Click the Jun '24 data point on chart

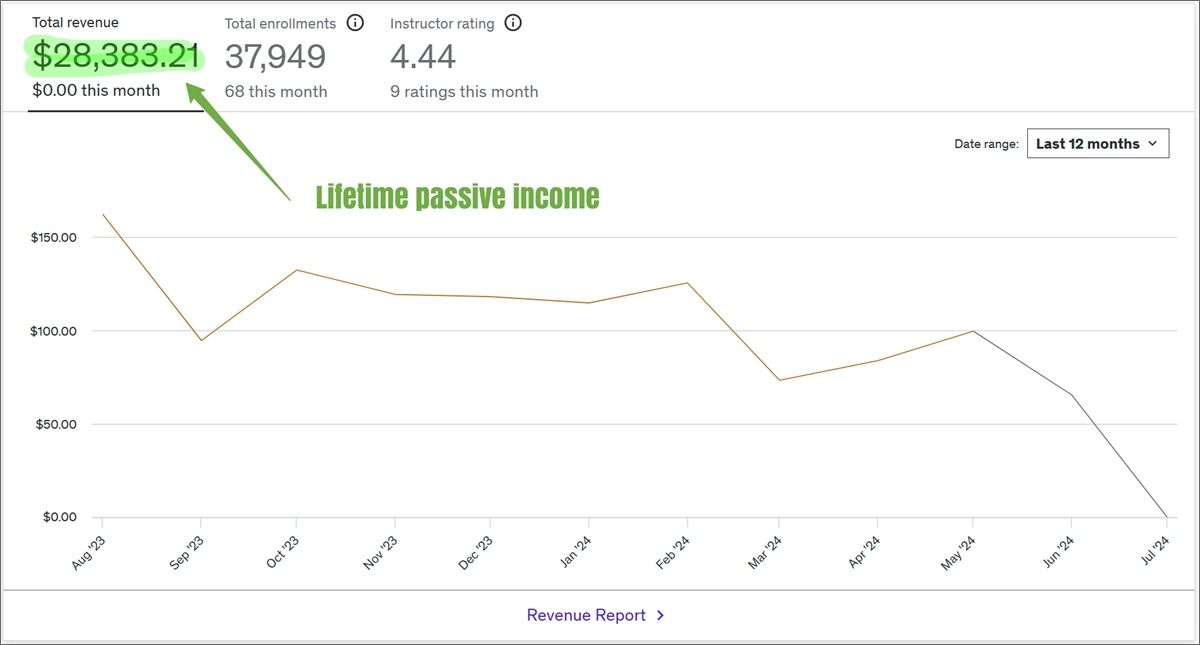[1072, 395]
